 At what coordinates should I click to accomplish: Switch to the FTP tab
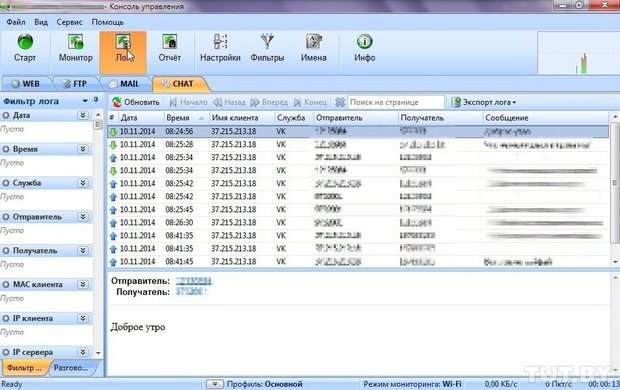pos(75,84)
